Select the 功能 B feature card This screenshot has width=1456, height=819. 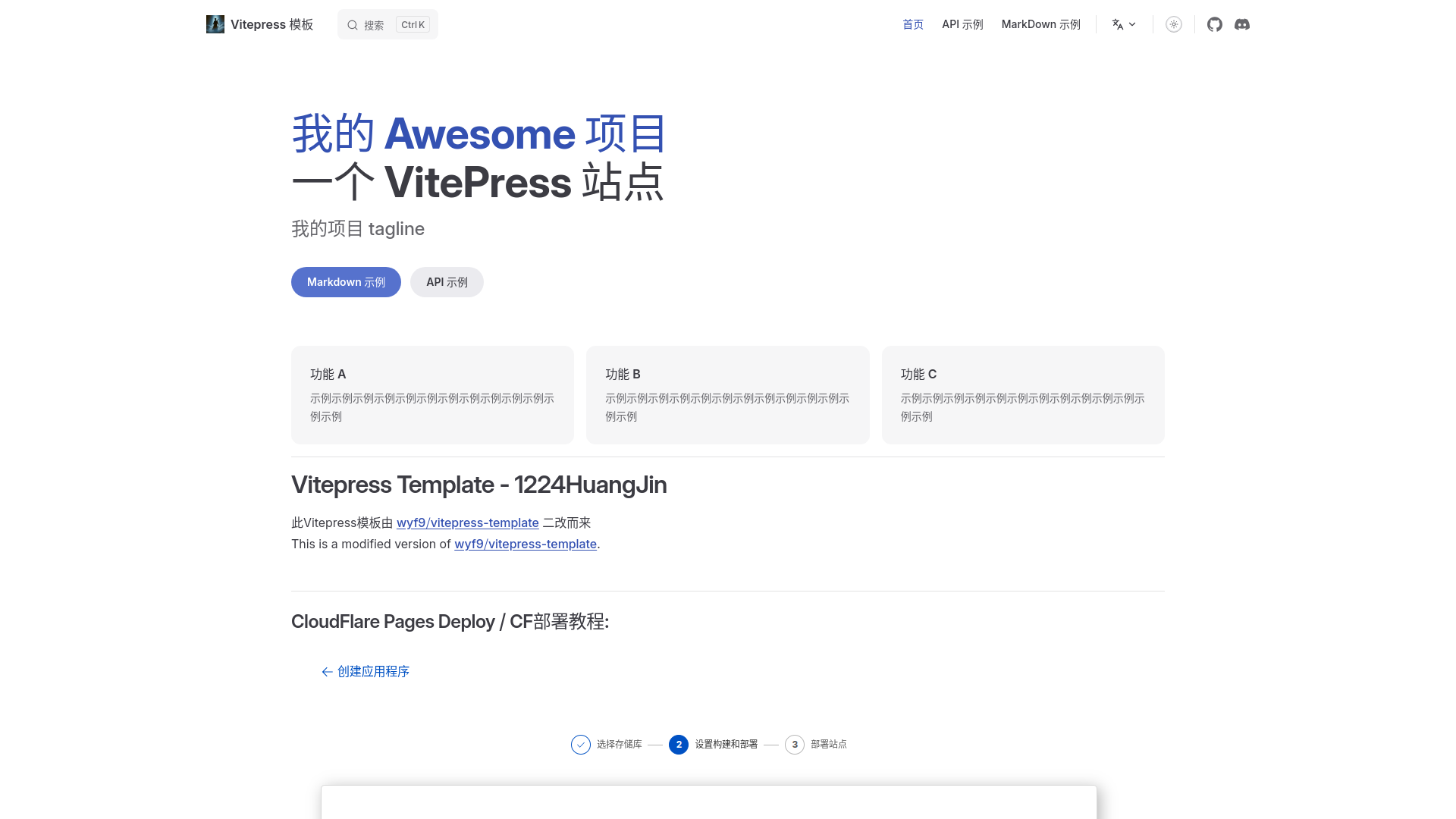click(728, 395)
